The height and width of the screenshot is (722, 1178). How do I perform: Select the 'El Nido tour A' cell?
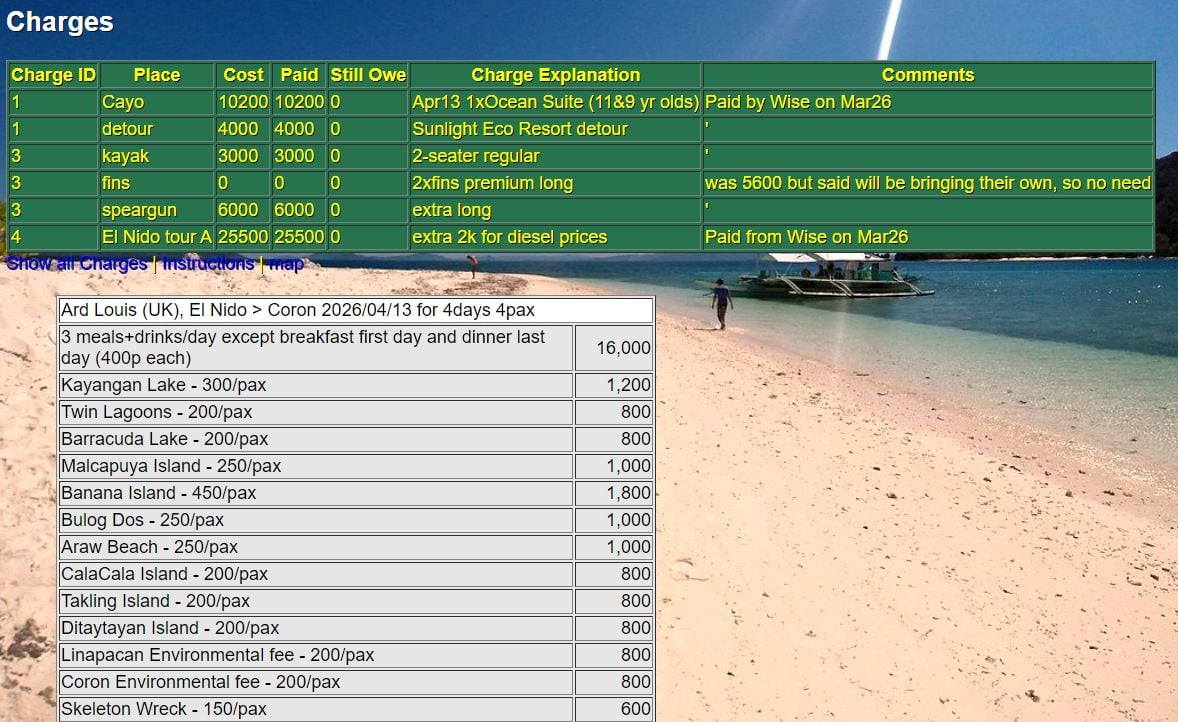coord(157,237)
